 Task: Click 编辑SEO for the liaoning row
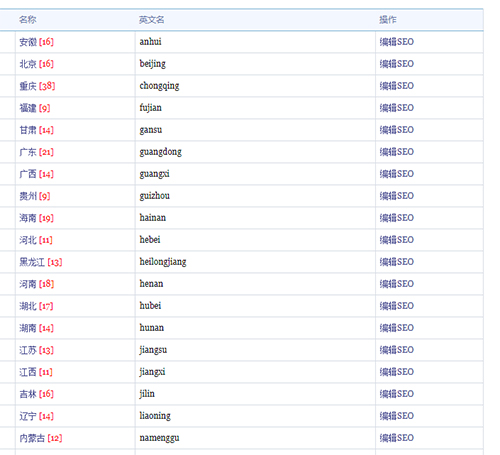[x=397, y=416]
